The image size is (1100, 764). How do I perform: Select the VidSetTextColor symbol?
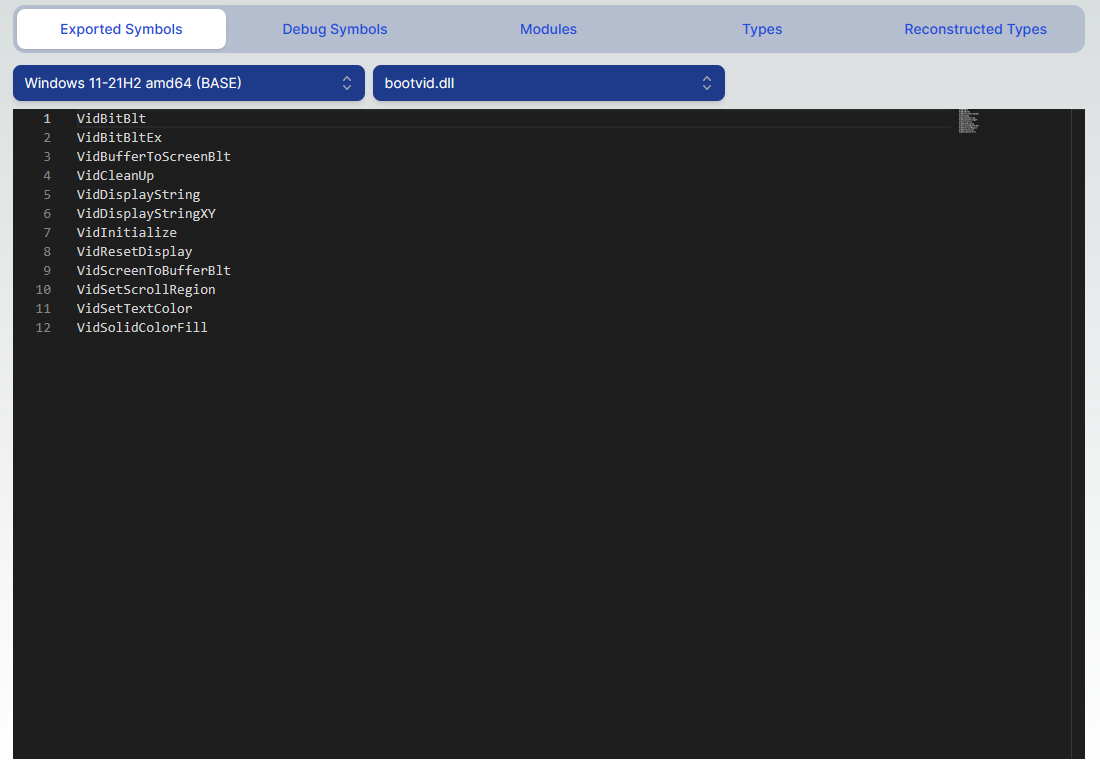134,308
